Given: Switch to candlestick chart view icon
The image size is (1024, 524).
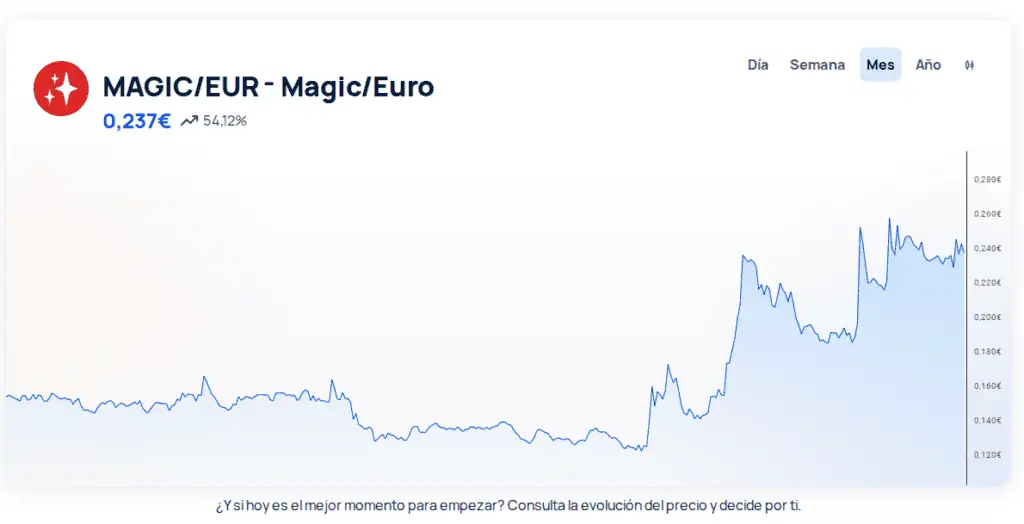Looking at the screenshot, I should tap(969, 65).
